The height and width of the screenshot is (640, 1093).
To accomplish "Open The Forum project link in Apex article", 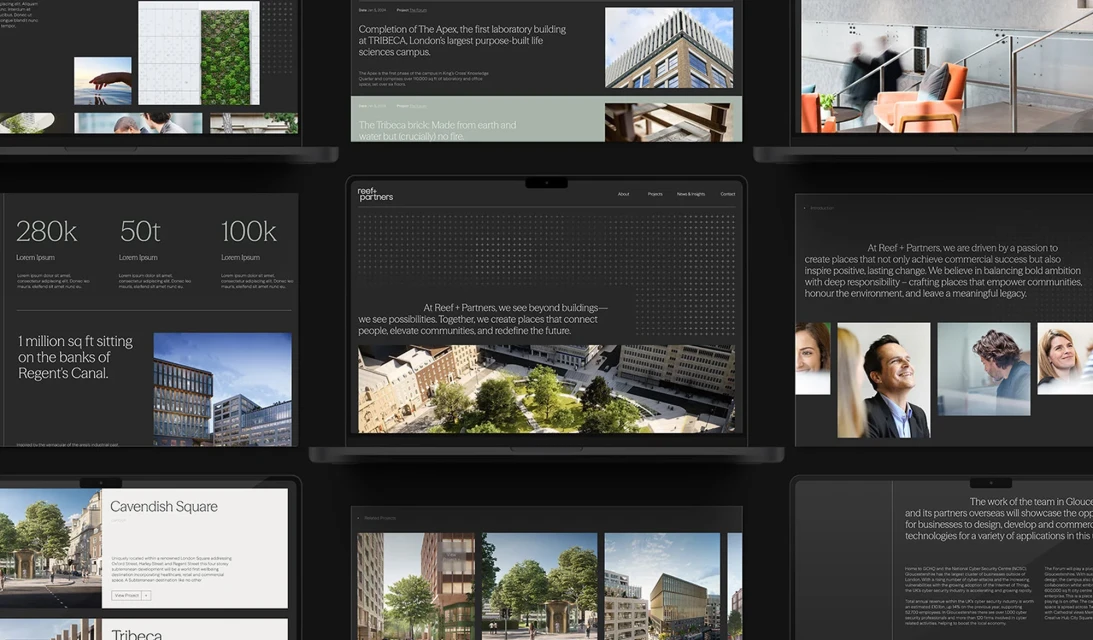I will pyautogui.click(x=418, y=10).
